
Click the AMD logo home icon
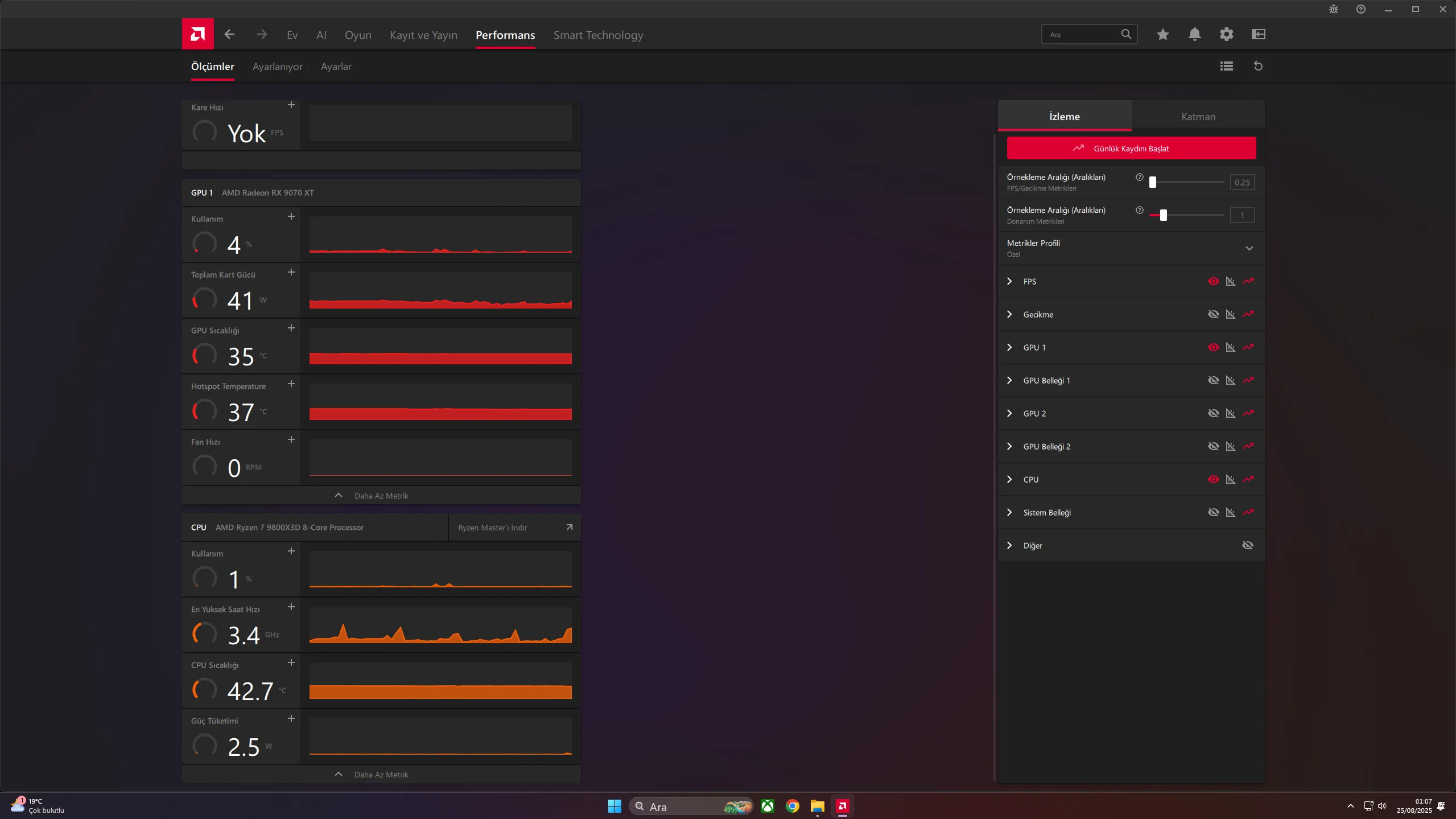[x=197, y=34]
